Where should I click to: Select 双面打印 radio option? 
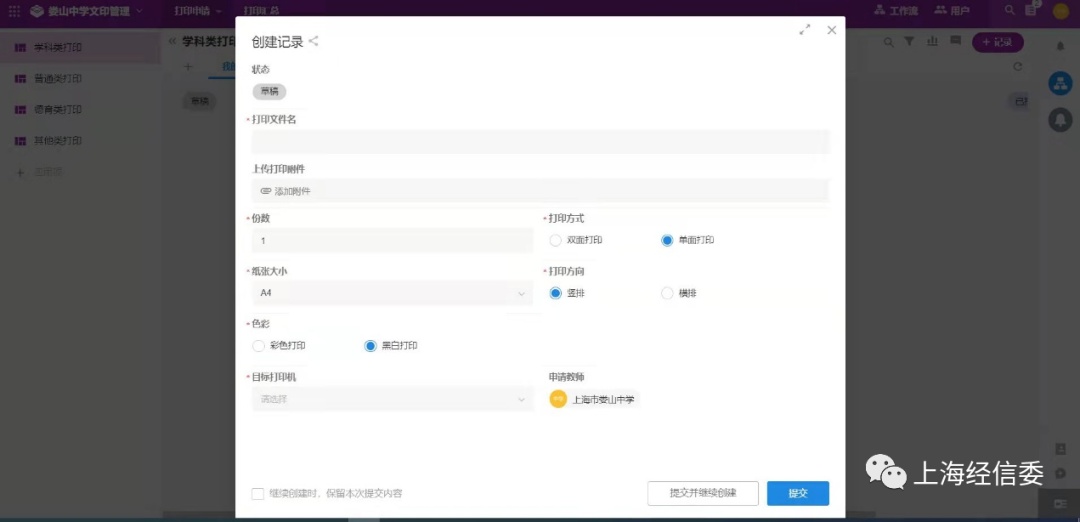point(555,240)
